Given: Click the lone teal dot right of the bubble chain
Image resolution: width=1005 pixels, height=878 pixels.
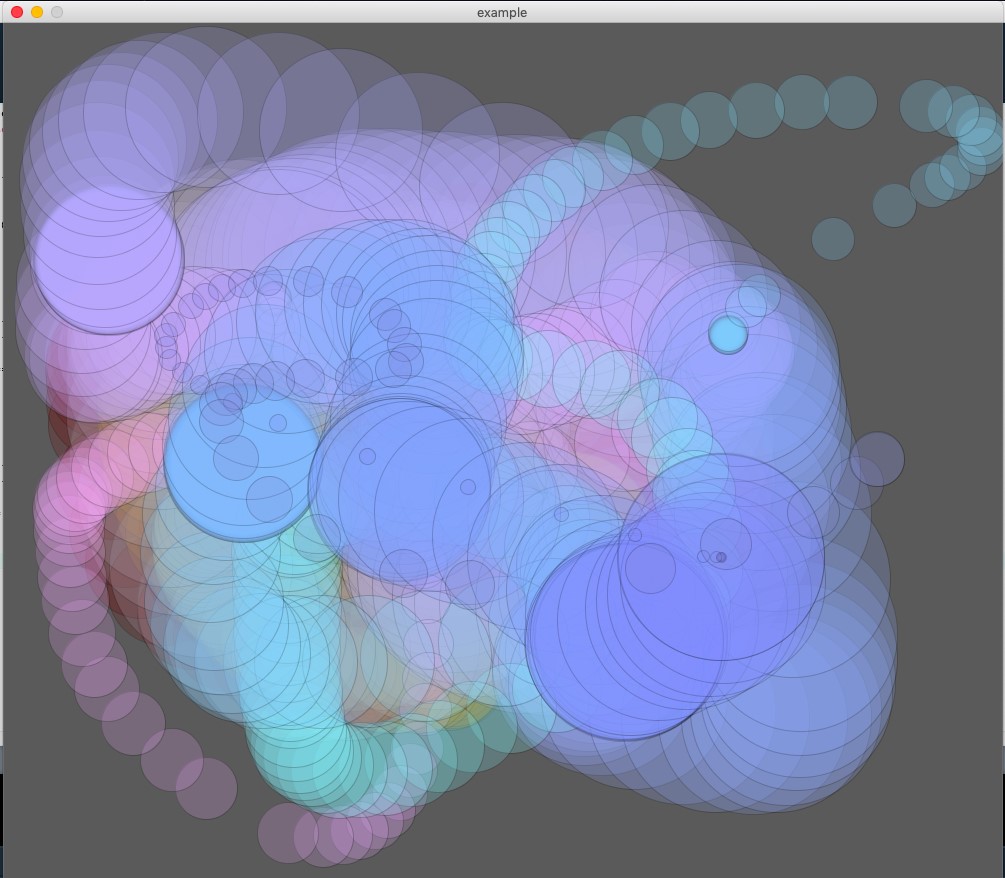Looking at the screenshot, I should click(x=832, y=240).
